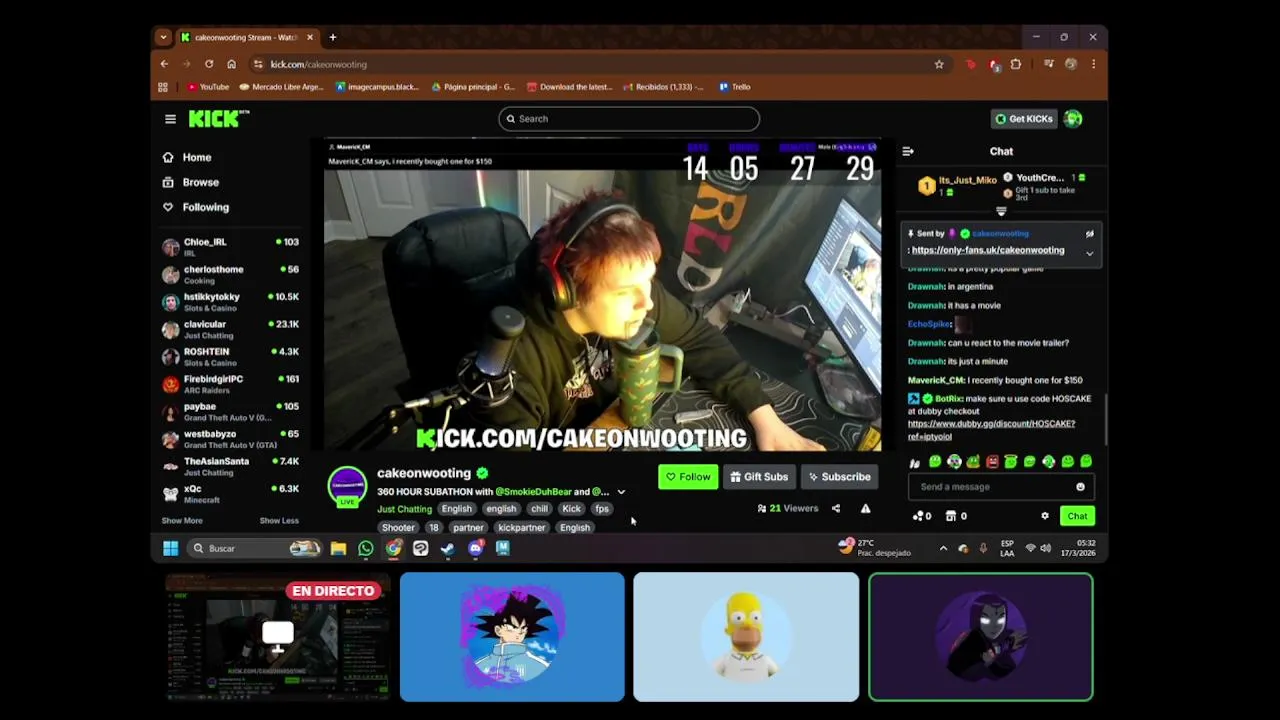Click Show Less in the sidebar
The width and height of the screenshot is (1280, 720).
[279, 521]
